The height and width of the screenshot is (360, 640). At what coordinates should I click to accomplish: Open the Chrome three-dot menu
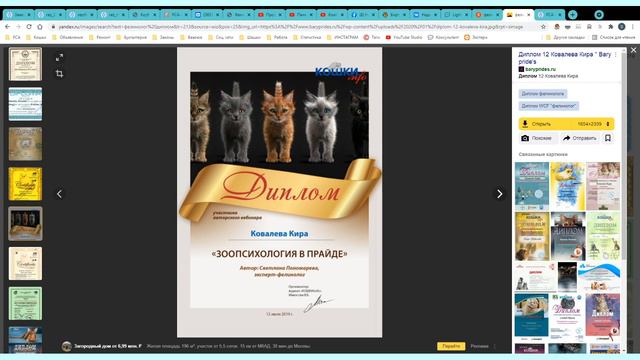pyautogui.click(x=632, y=27)
